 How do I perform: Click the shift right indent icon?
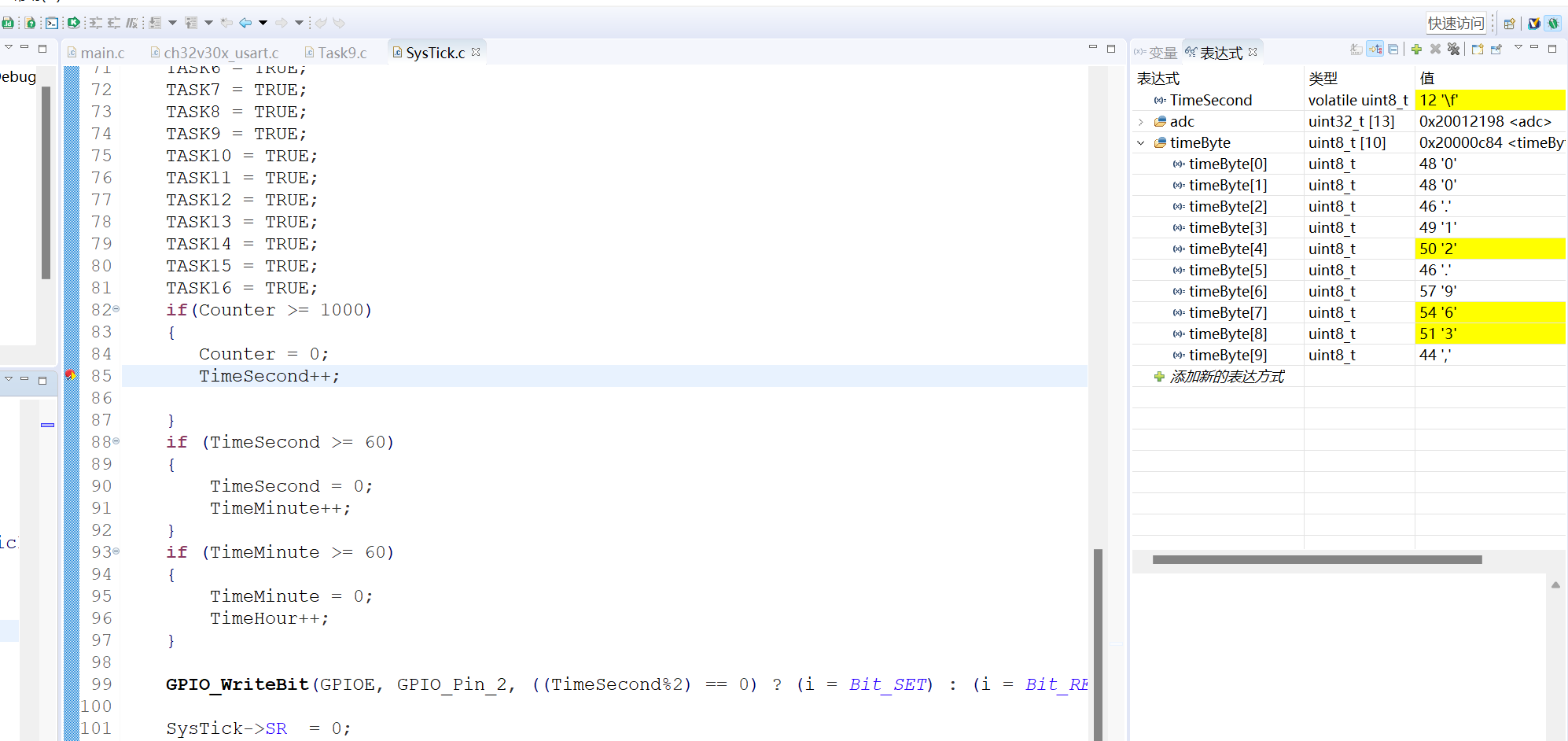(95, 23)
